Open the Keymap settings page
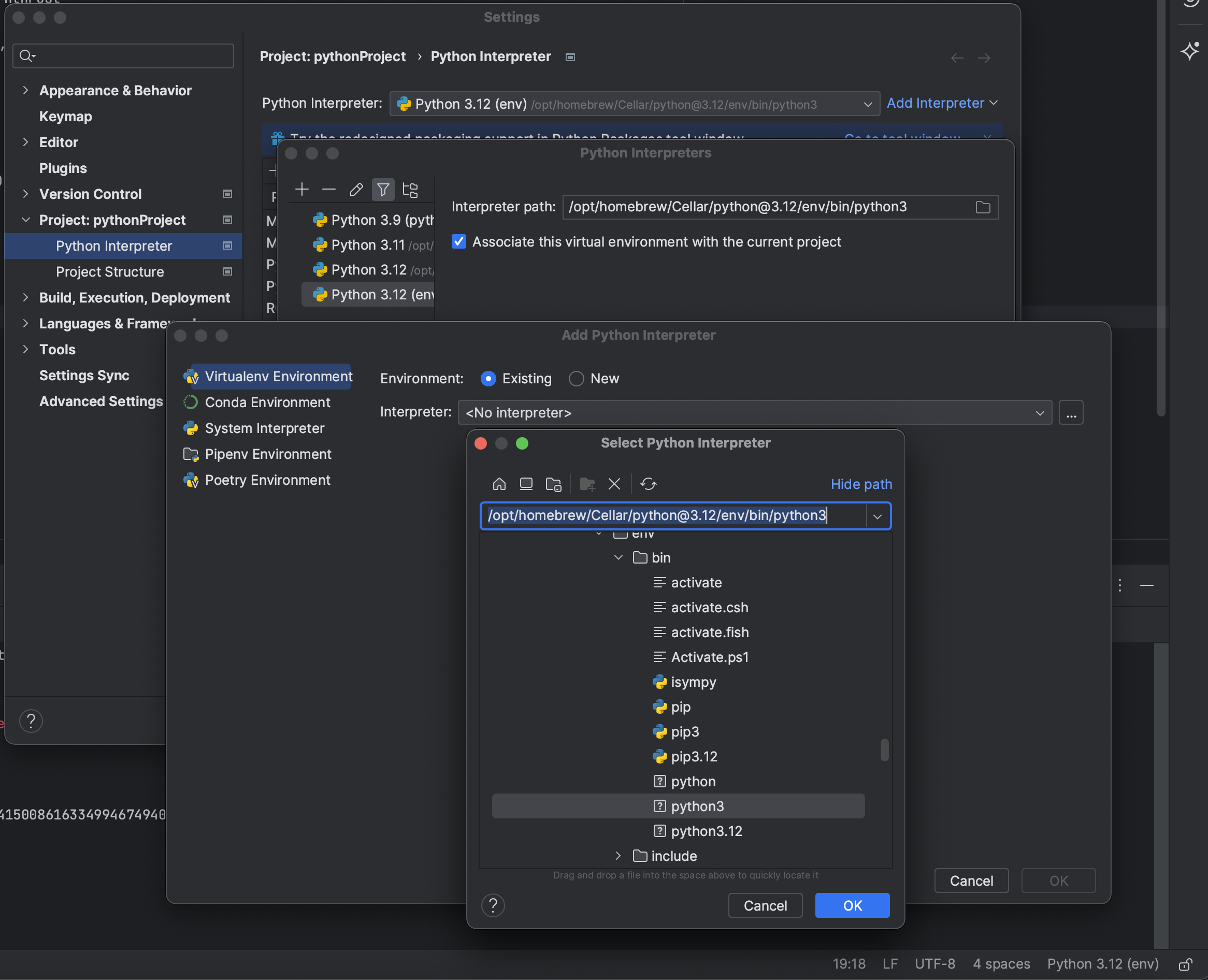The width and height of the screenshot is (1208, 980). [x=65, y=117]
